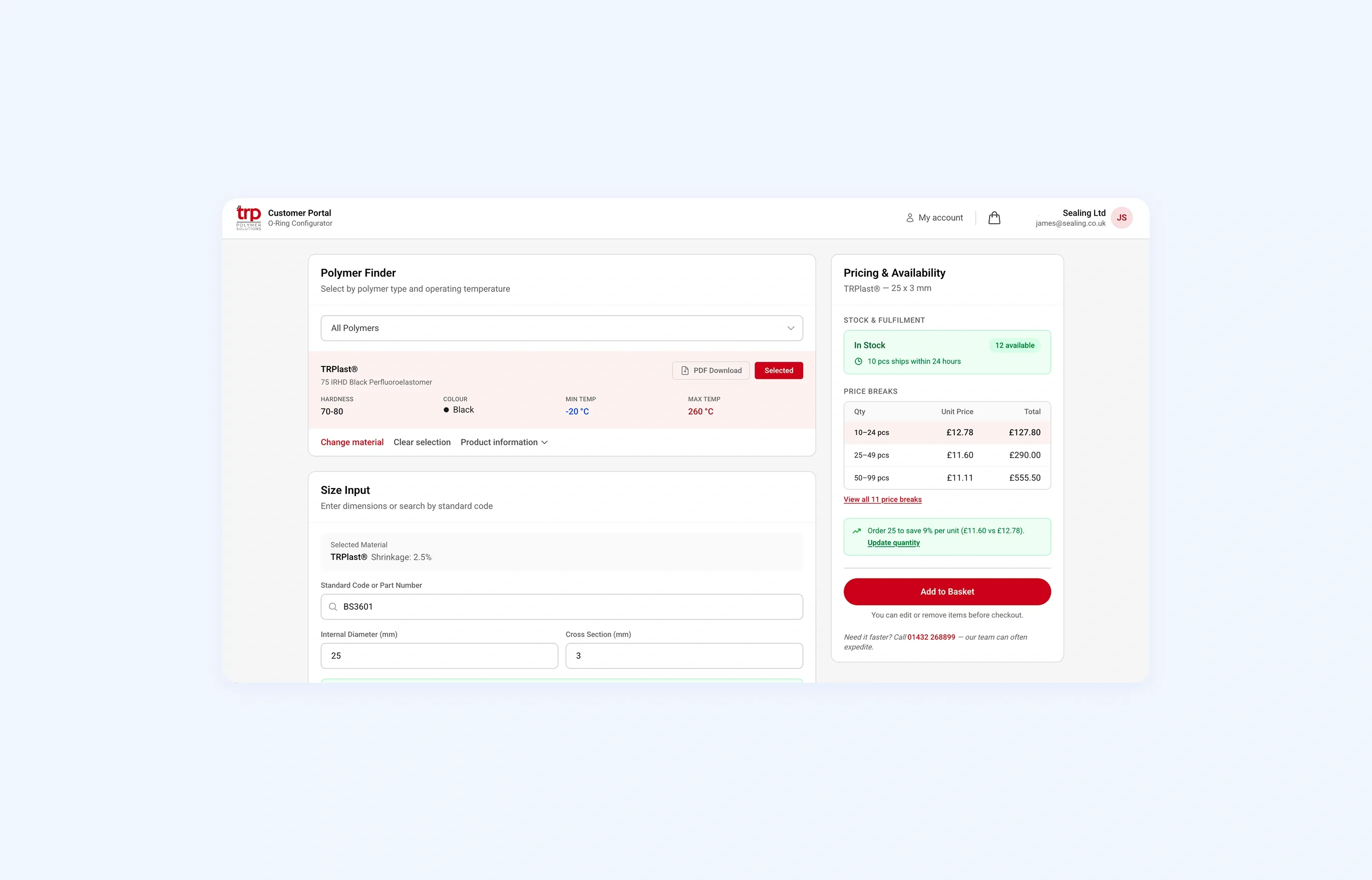The width and height of the screenshot is (1372, 880).
Task: Click the 75 IRHD Black Perfluoroelastomer description
Action: (x=376, y=382)
